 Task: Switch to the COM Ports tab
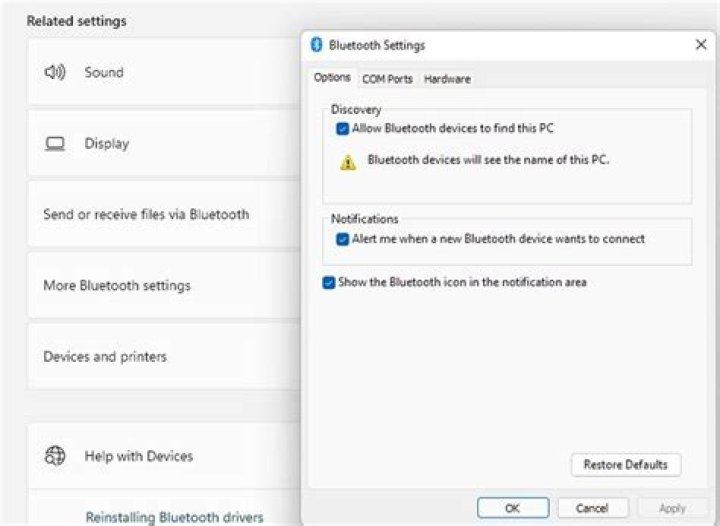pyautogui.click(x=387, y=79)
